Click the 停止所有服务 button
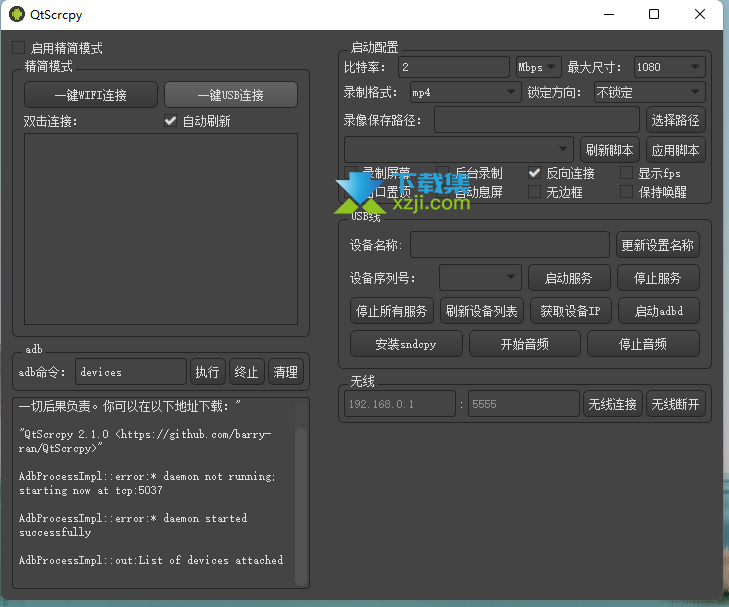Viewport: 729px width, 607px height. click(x=391, y=310)
